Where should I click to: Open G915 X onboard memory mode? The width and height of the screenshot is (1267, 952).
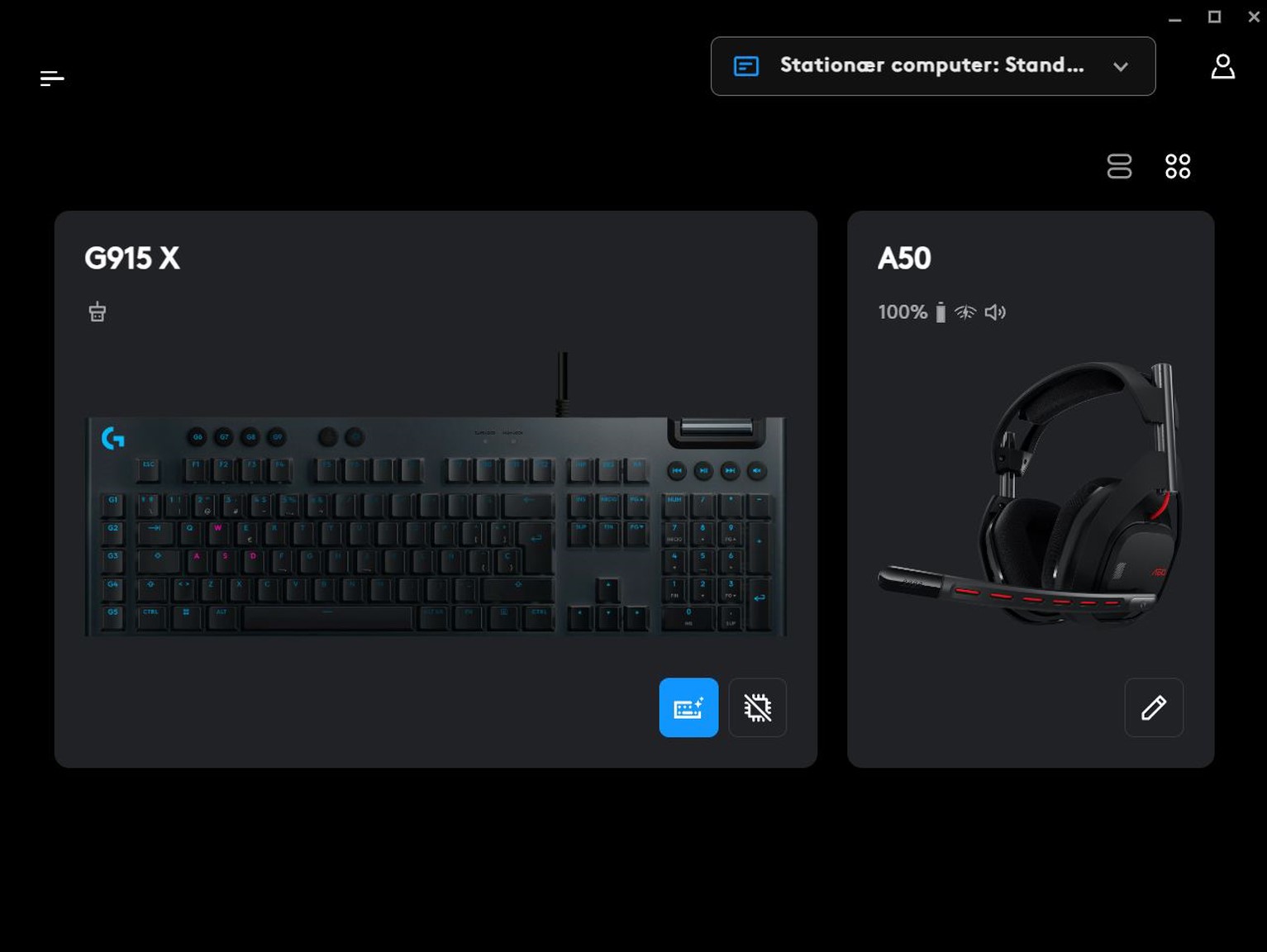click(757, 707)
